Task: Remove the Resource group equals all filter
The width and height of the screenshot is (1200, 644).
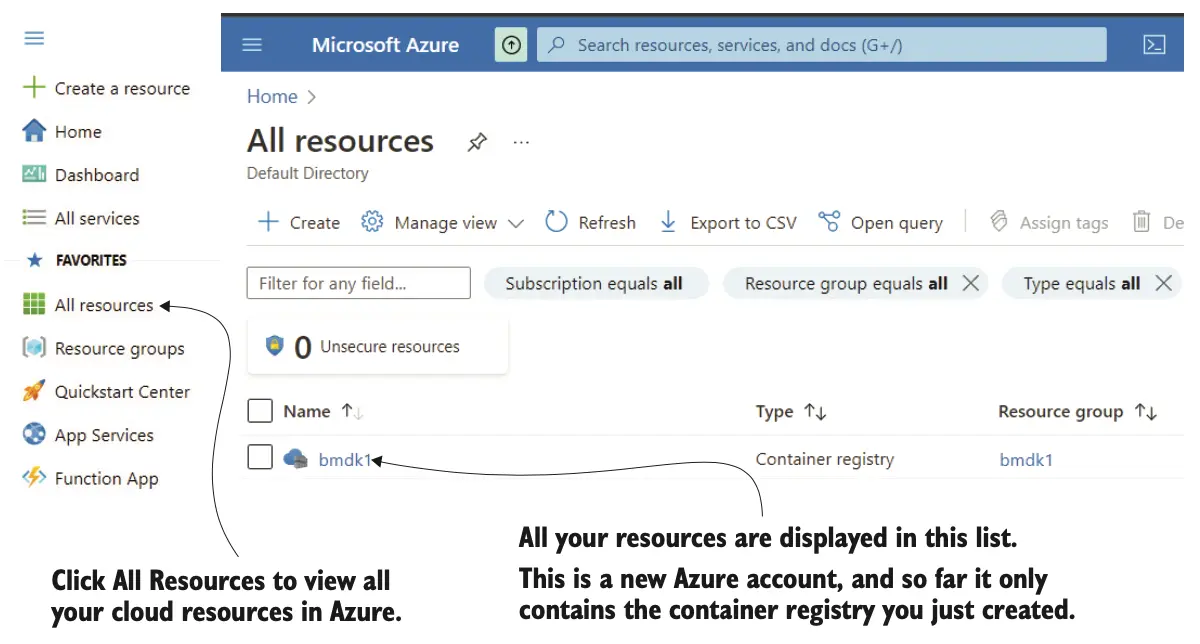Action: click(970, 283)
